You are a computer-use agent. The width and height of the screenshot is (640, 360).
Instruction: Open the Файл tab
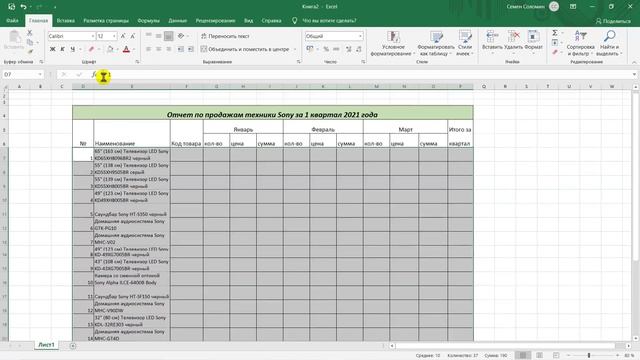[x=12, y=20]
